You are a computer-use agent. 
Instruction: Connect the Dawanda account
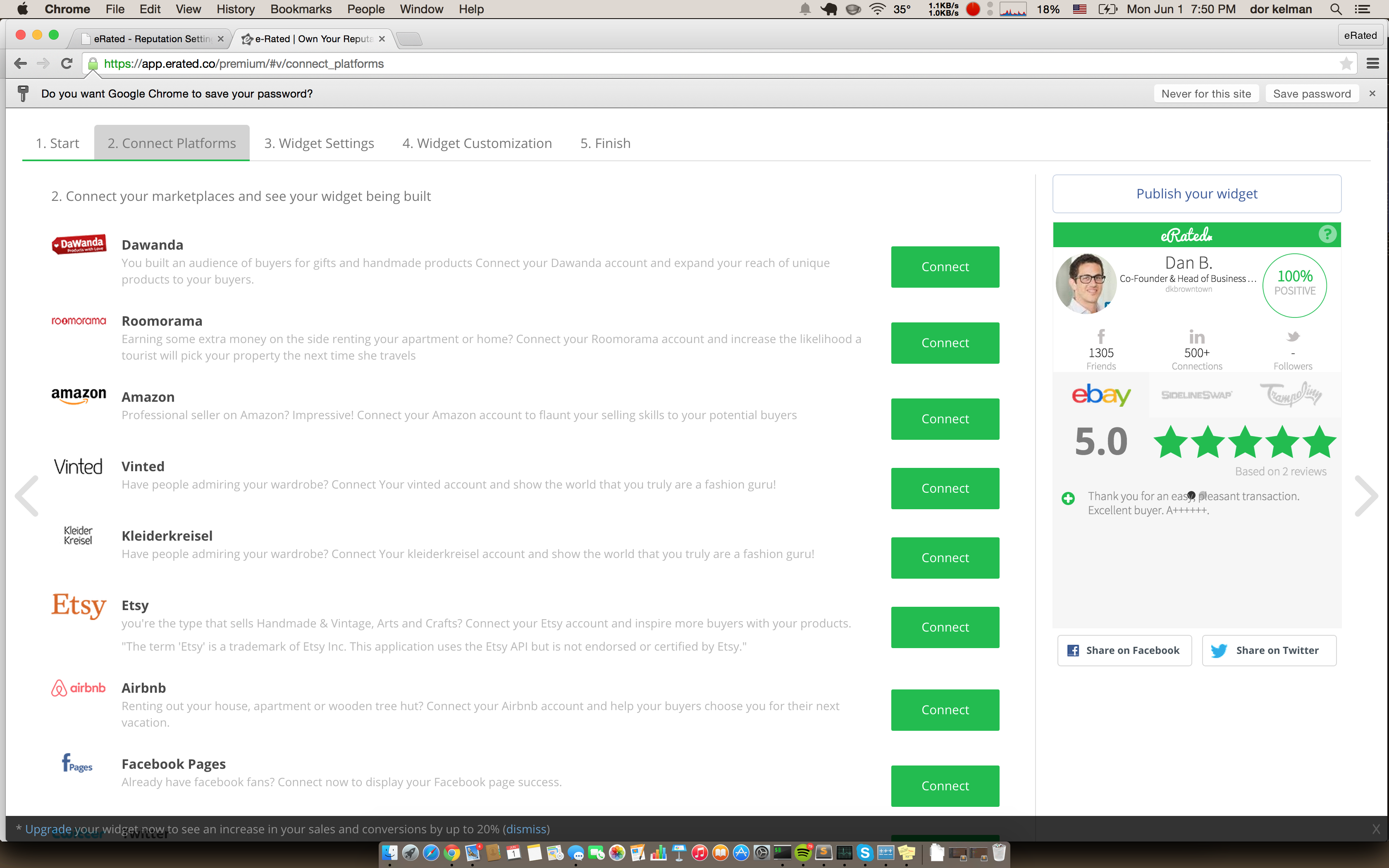[x=945, y=267]
